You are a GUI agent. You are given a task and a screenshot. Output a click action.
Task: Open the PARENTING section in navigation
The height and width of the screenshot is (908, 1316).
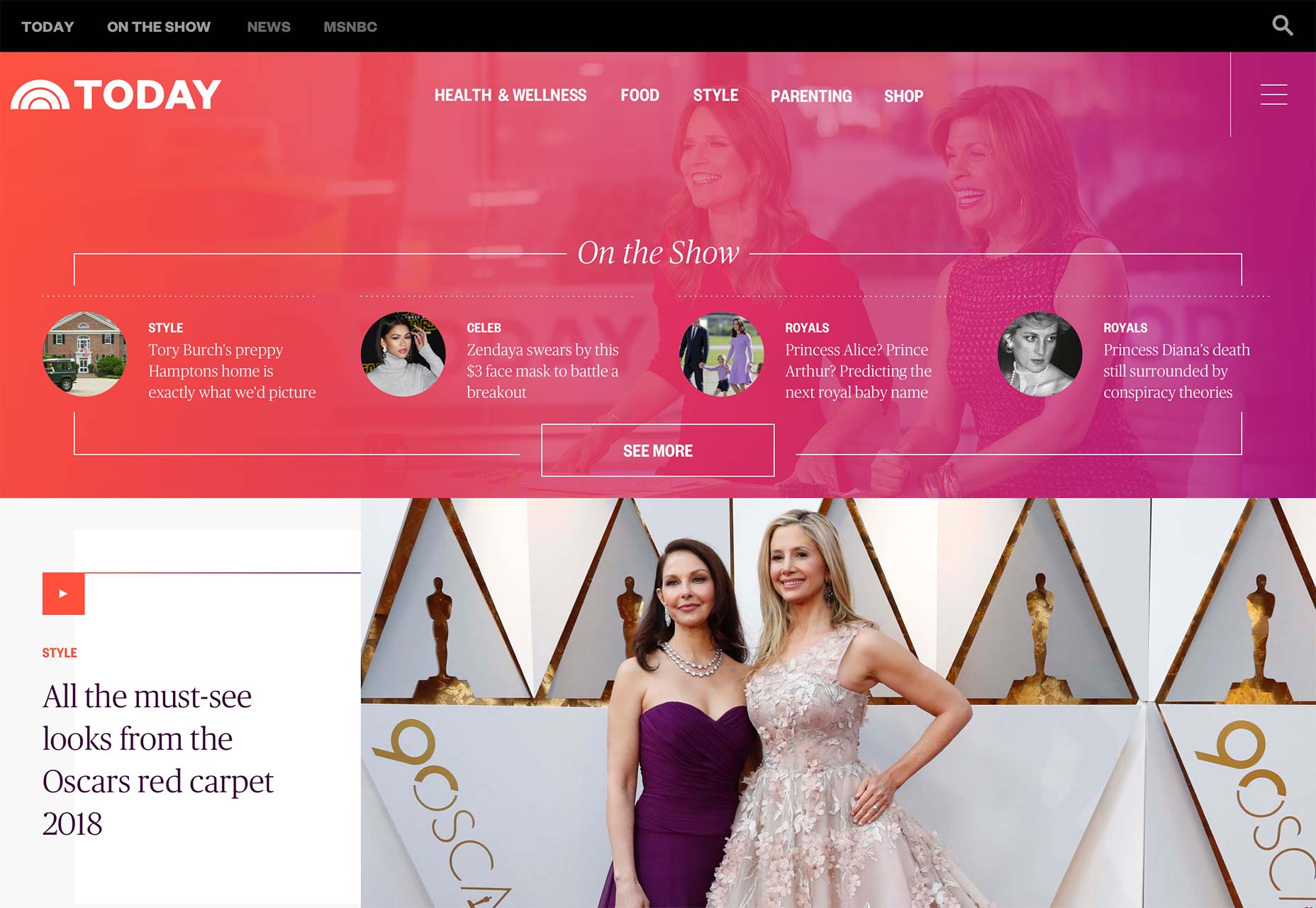811,96
